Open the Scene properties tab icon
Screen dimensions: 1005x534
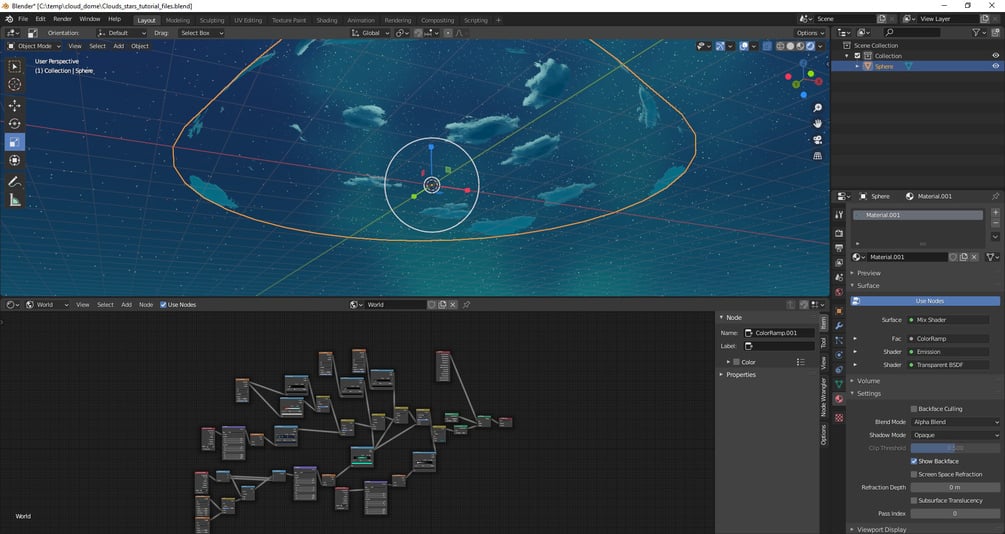click(838, 278)
